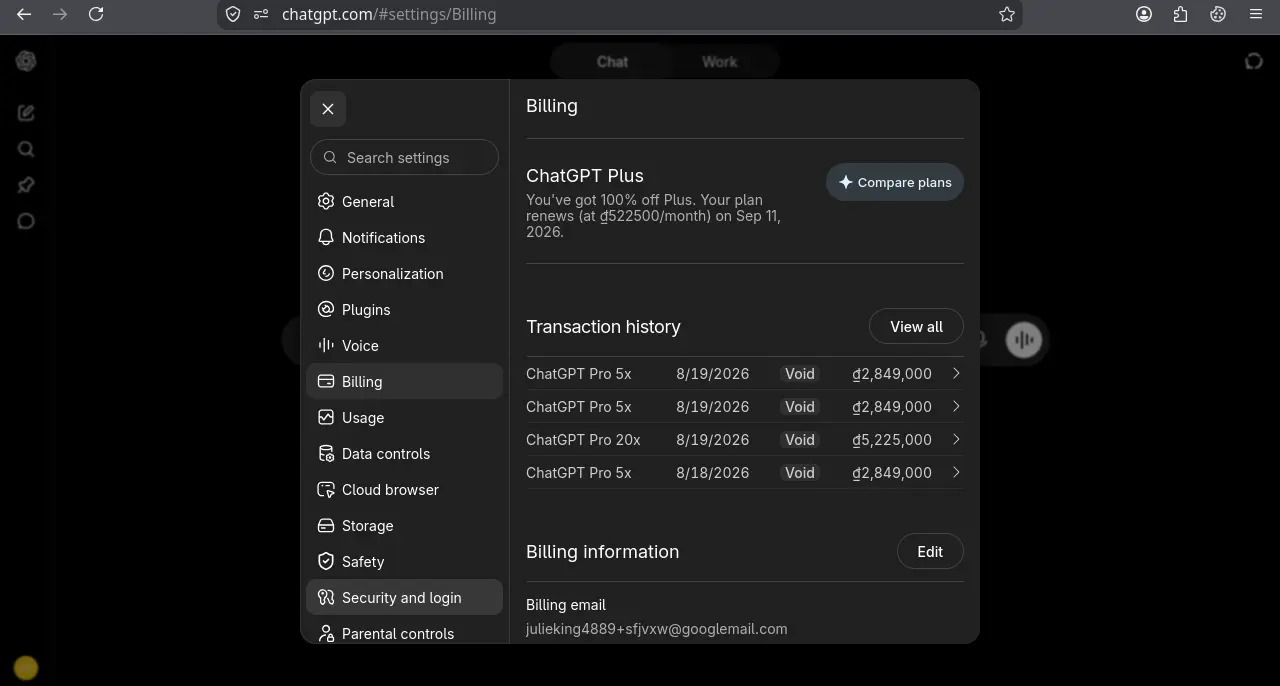Select the đ5,225,000 amount
Screen dimensions: 1280x686
coord(892,439)
